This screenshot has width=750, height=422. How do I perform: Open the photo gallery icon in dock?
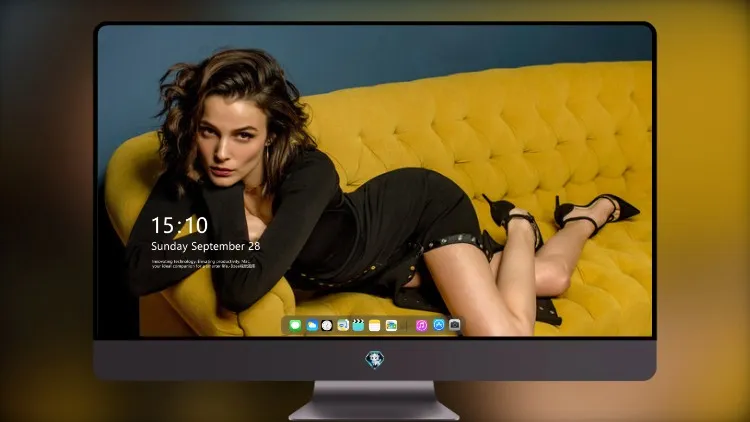coord(391,325)
